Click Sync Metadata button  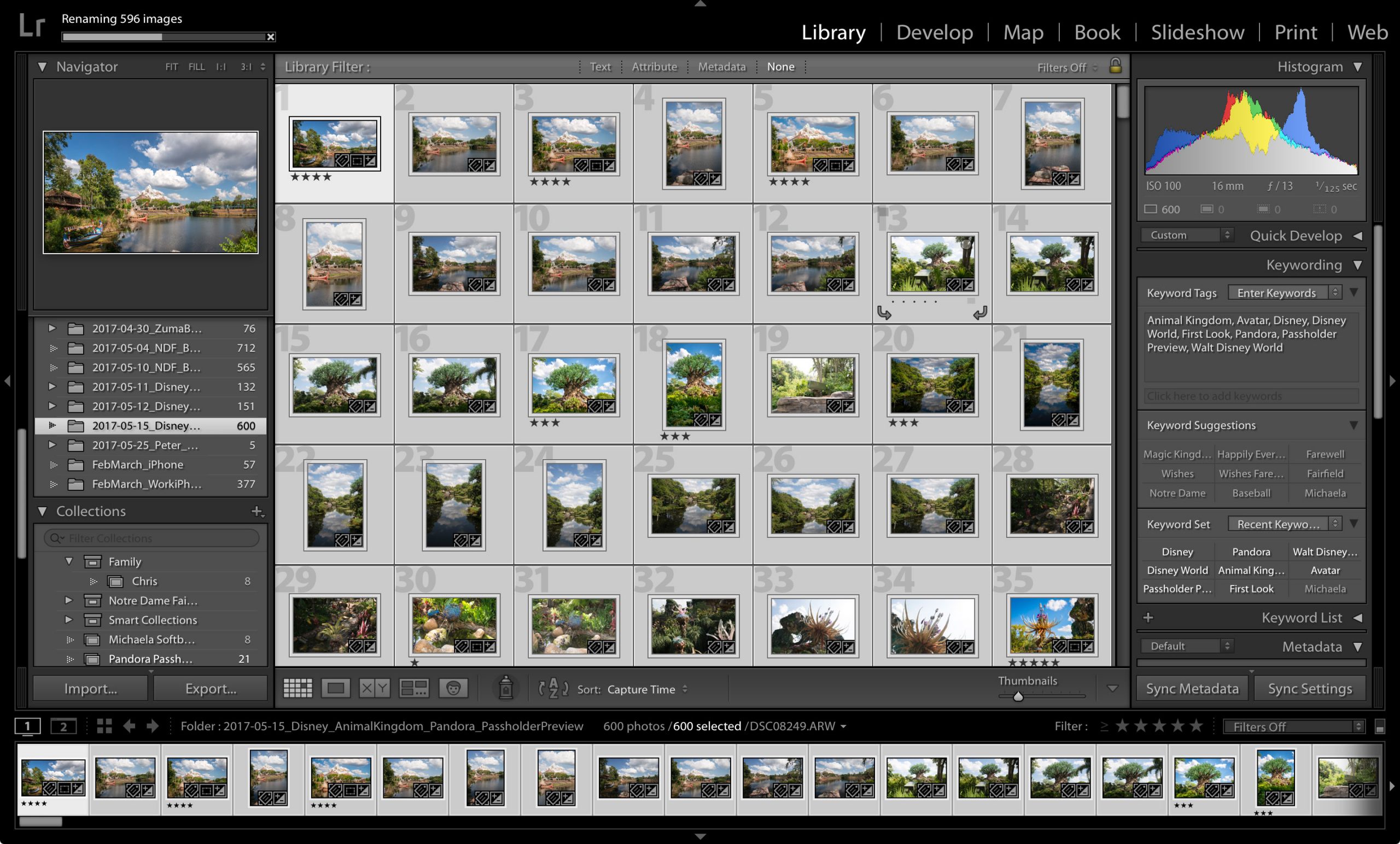[x=1192, y=688]
